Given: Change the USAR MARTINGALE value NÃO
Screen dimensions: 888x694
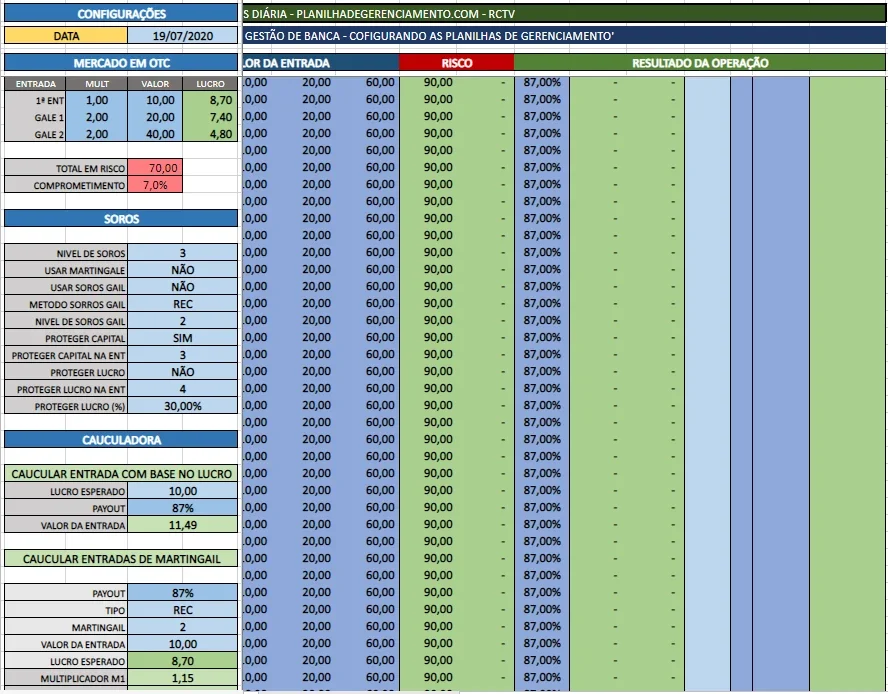Looking at the screenshot, I should pos(182,270).
